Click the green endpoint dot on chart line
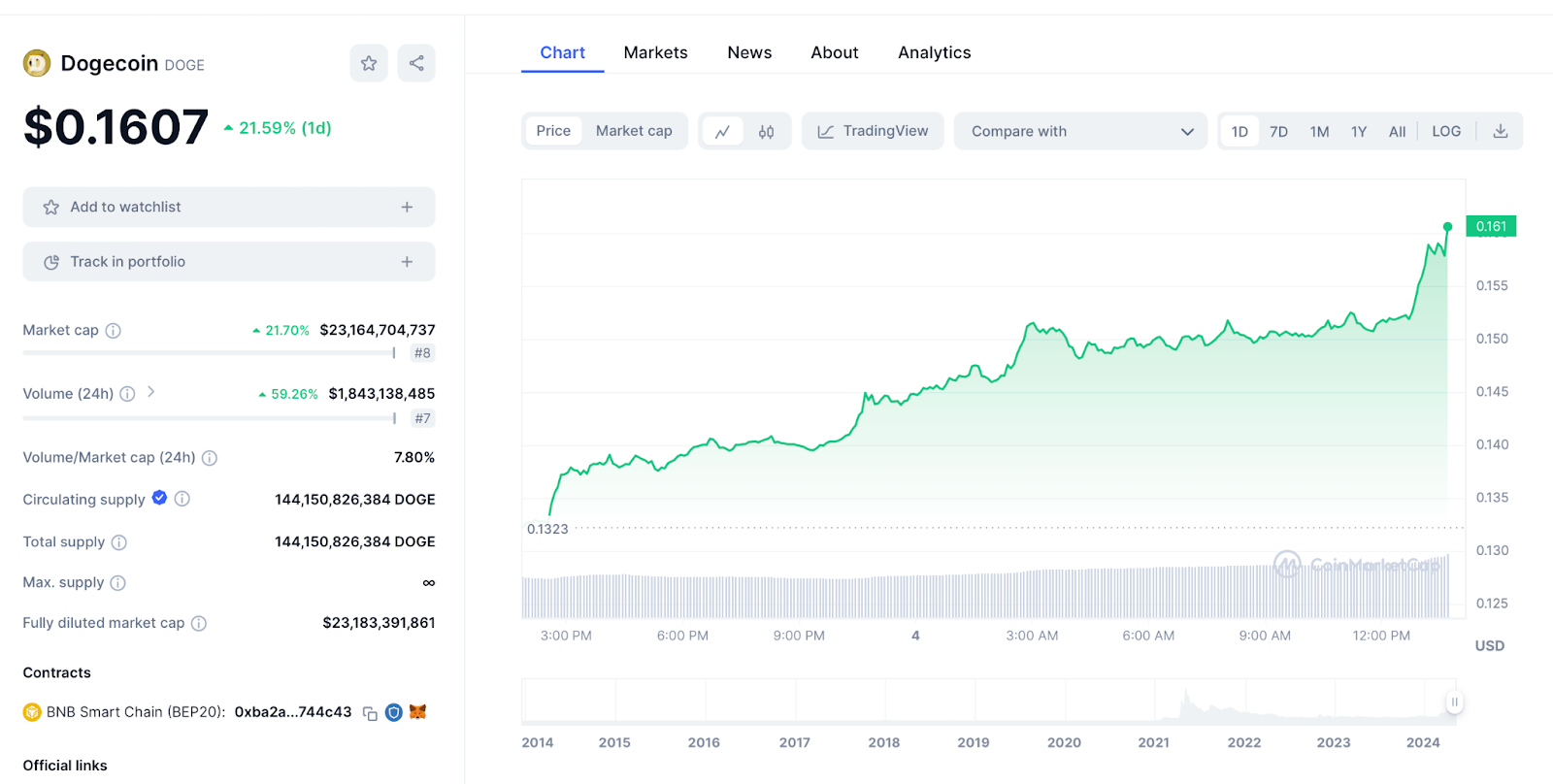 1447,227
